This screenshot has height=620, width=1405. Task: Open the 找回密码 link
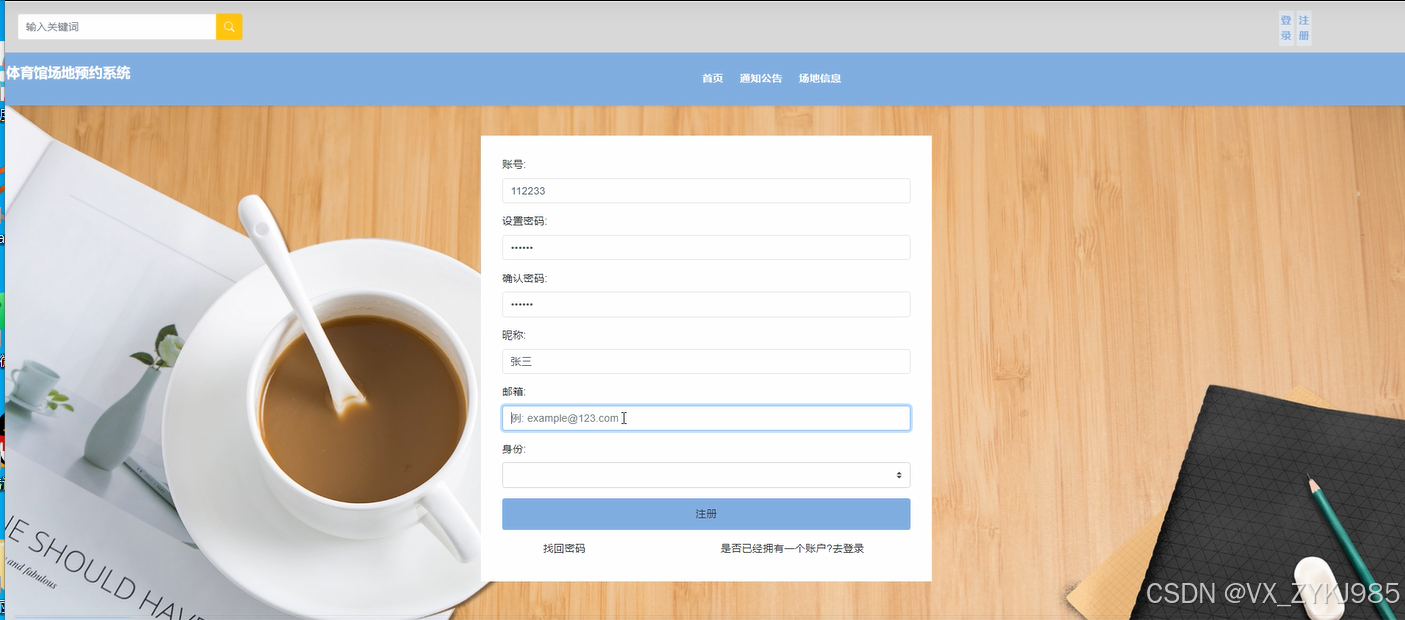(x=564, y=549)
